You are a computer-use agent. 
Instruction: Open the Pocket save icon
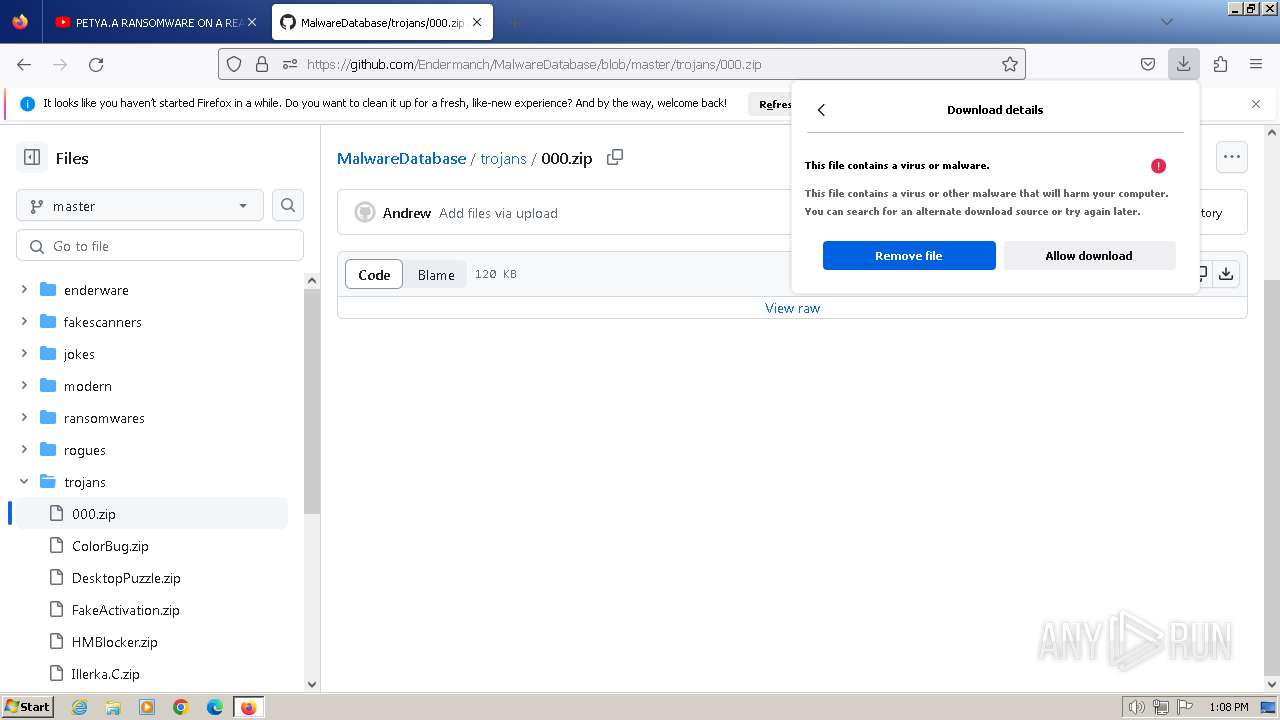[1148, 64]
